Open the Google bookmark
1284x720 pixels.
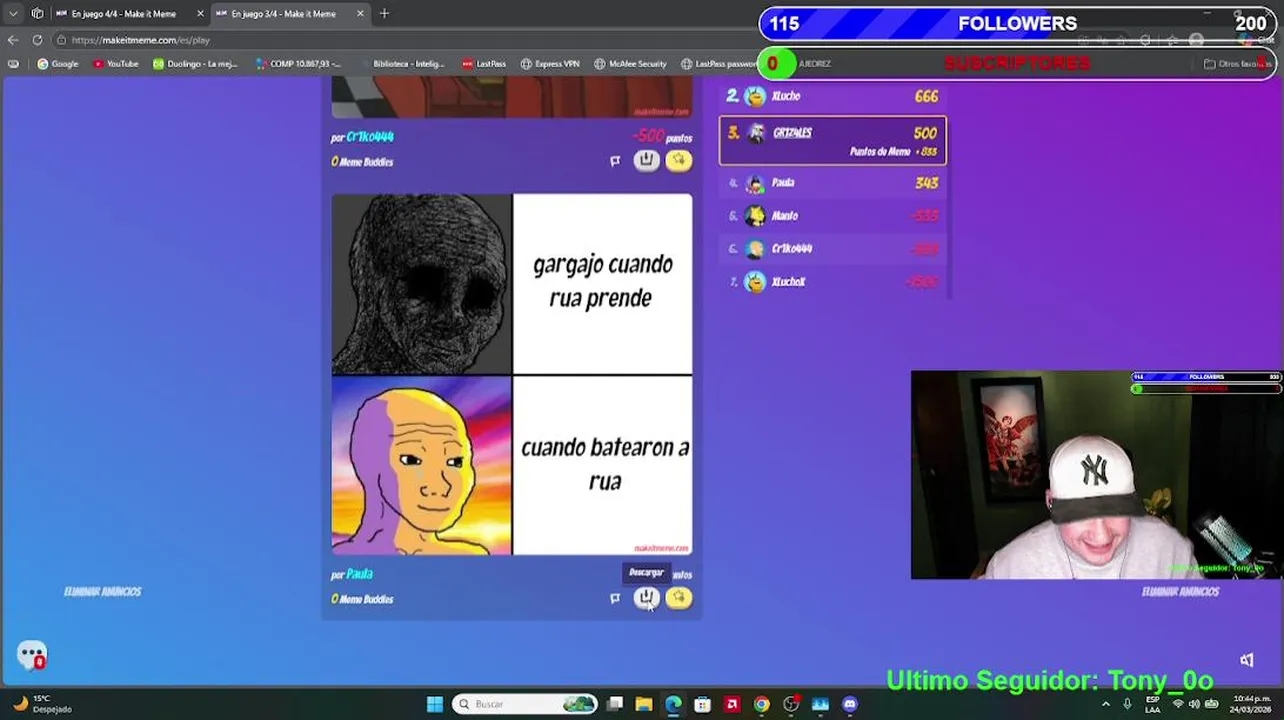click(x=57, y=64)
